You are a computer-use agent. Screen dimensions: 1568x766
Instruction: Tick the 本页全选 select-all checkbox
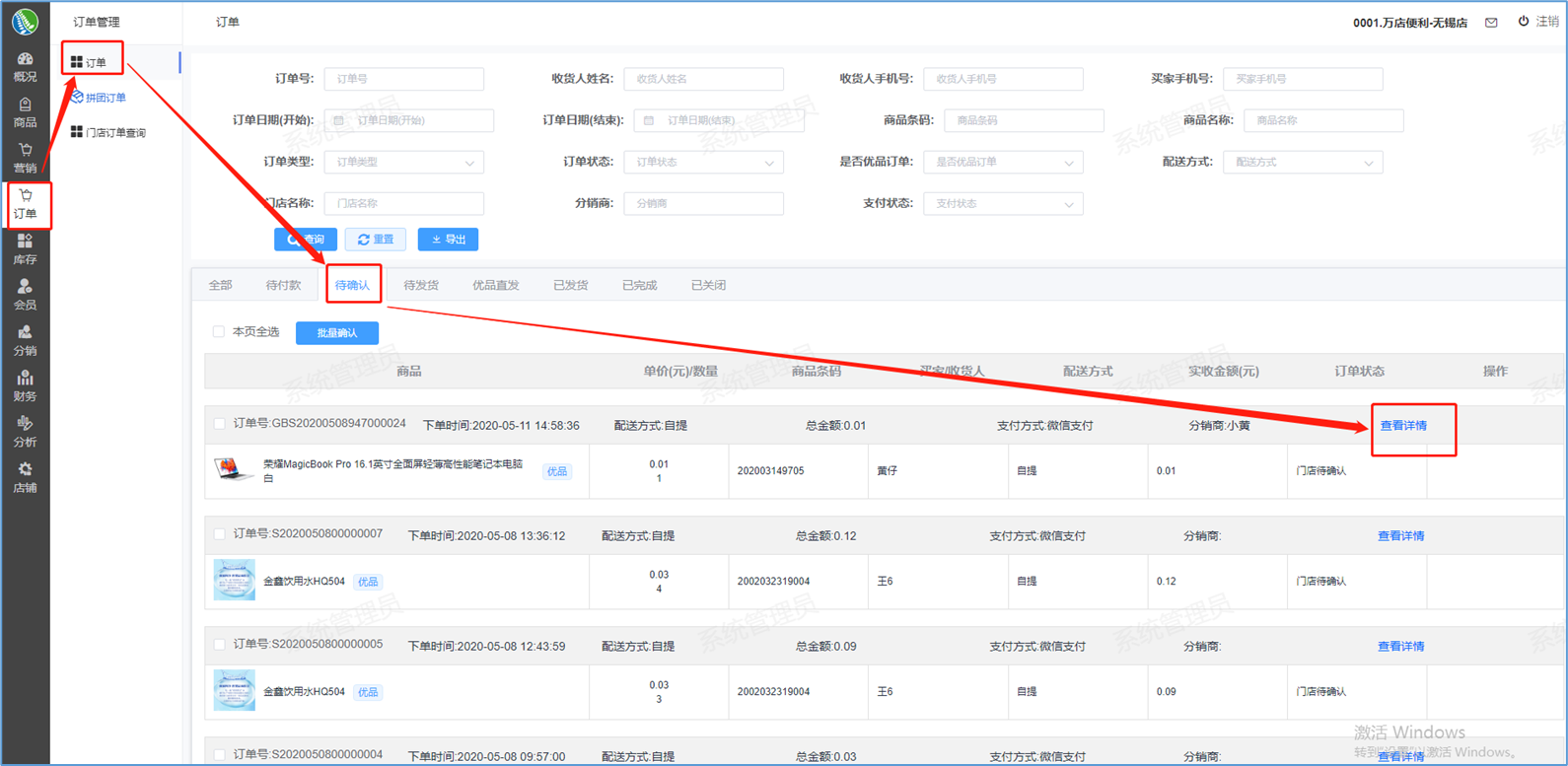[x=219, y=332]
